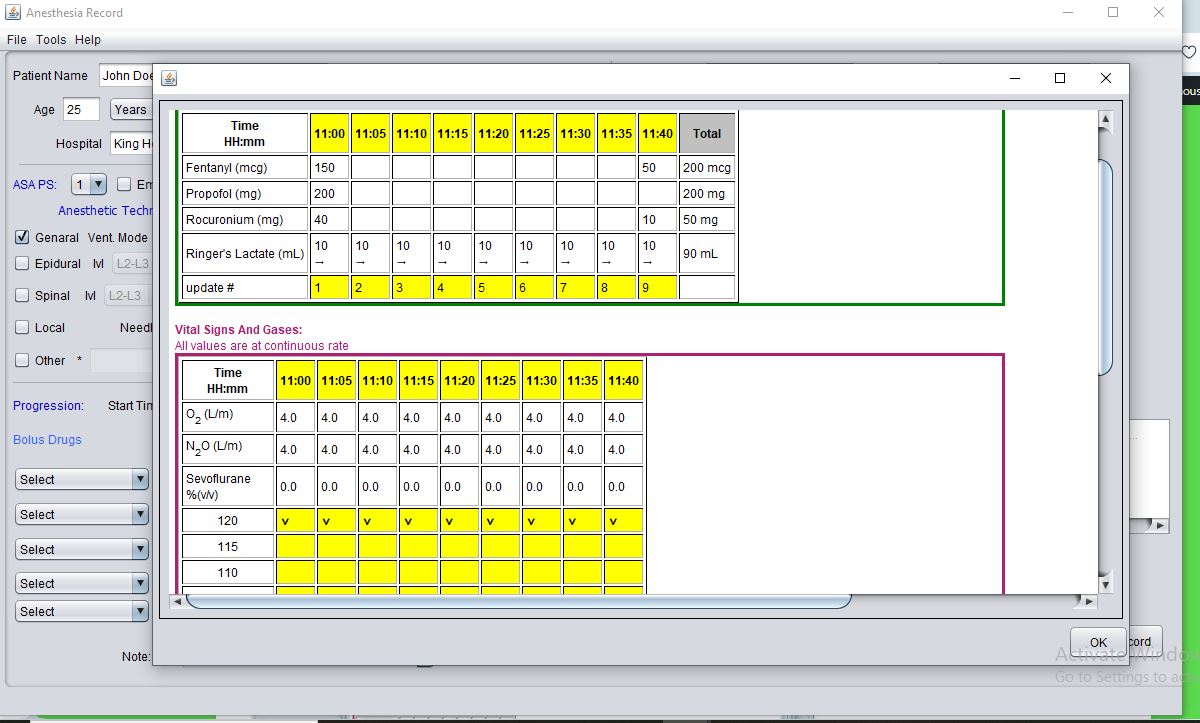
Task: Uncheck the Genaral anesthetic technique checkbox
Action: coord(22,238)
